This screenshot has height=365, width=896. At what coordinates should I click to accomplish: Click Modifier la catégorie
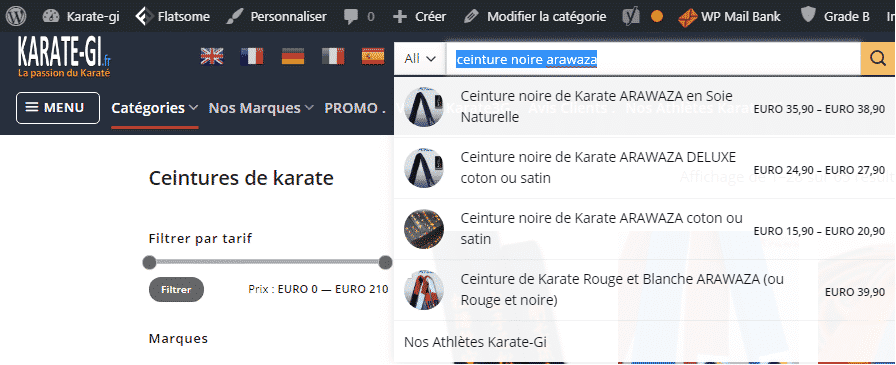click(534, 17)
